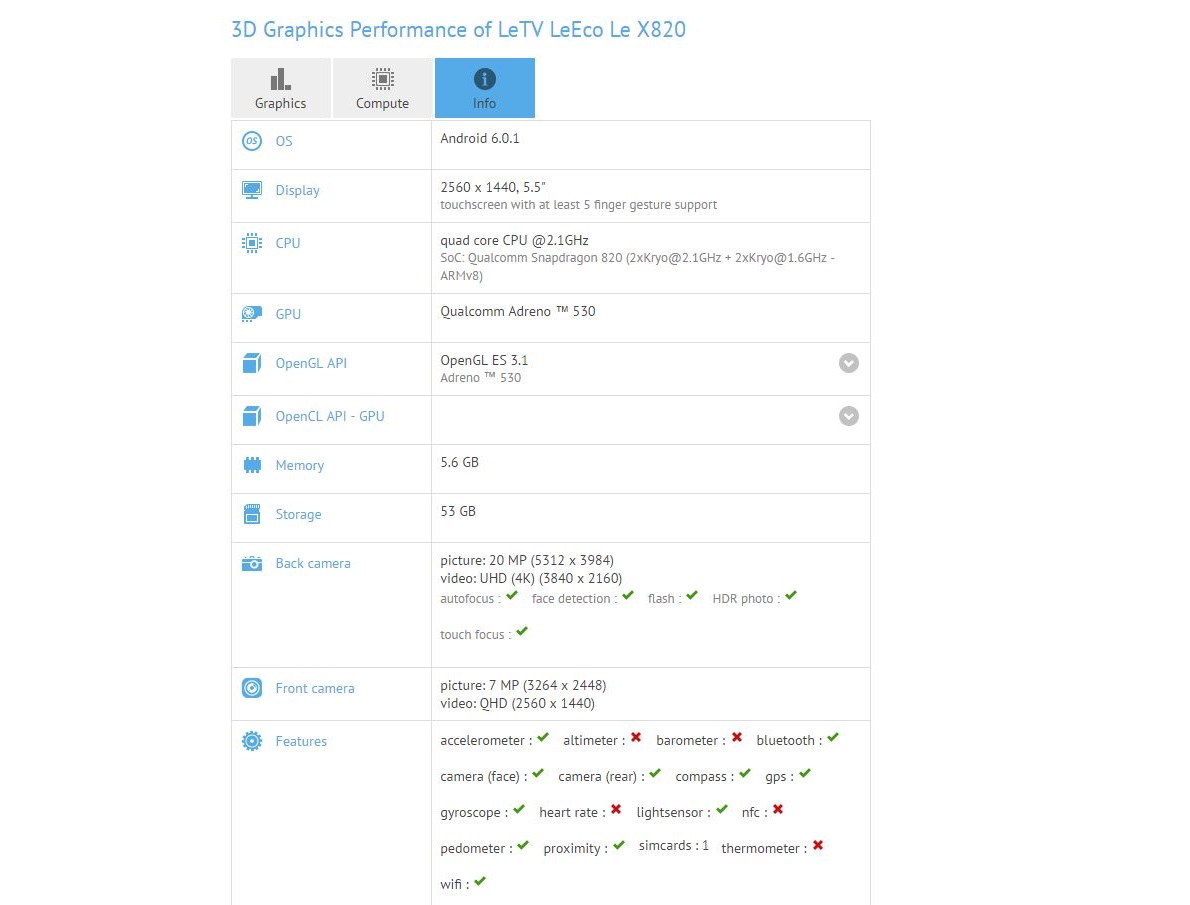The height and width of the screenshot is (905, 1190).
Task: Click the Memory label
Action: click(x=300, y=465)
